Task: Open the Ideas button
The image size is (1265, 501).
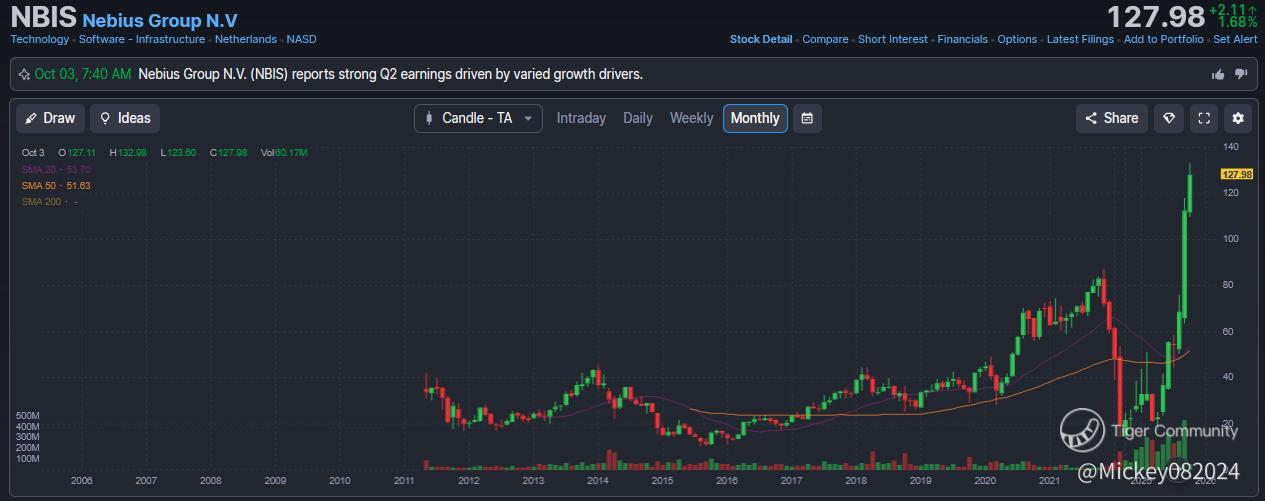Action: [x=125, y=118]
